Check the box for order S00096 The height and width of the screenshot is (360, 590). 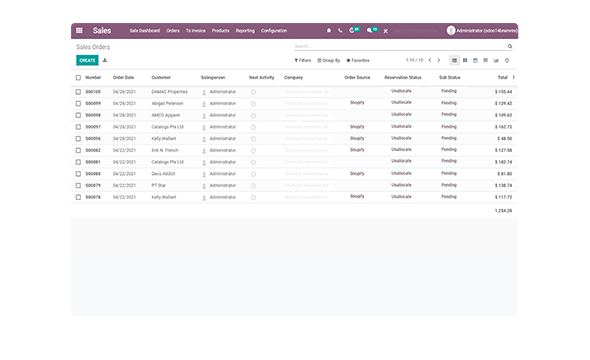pyautogui.click(x=78, y=138)
